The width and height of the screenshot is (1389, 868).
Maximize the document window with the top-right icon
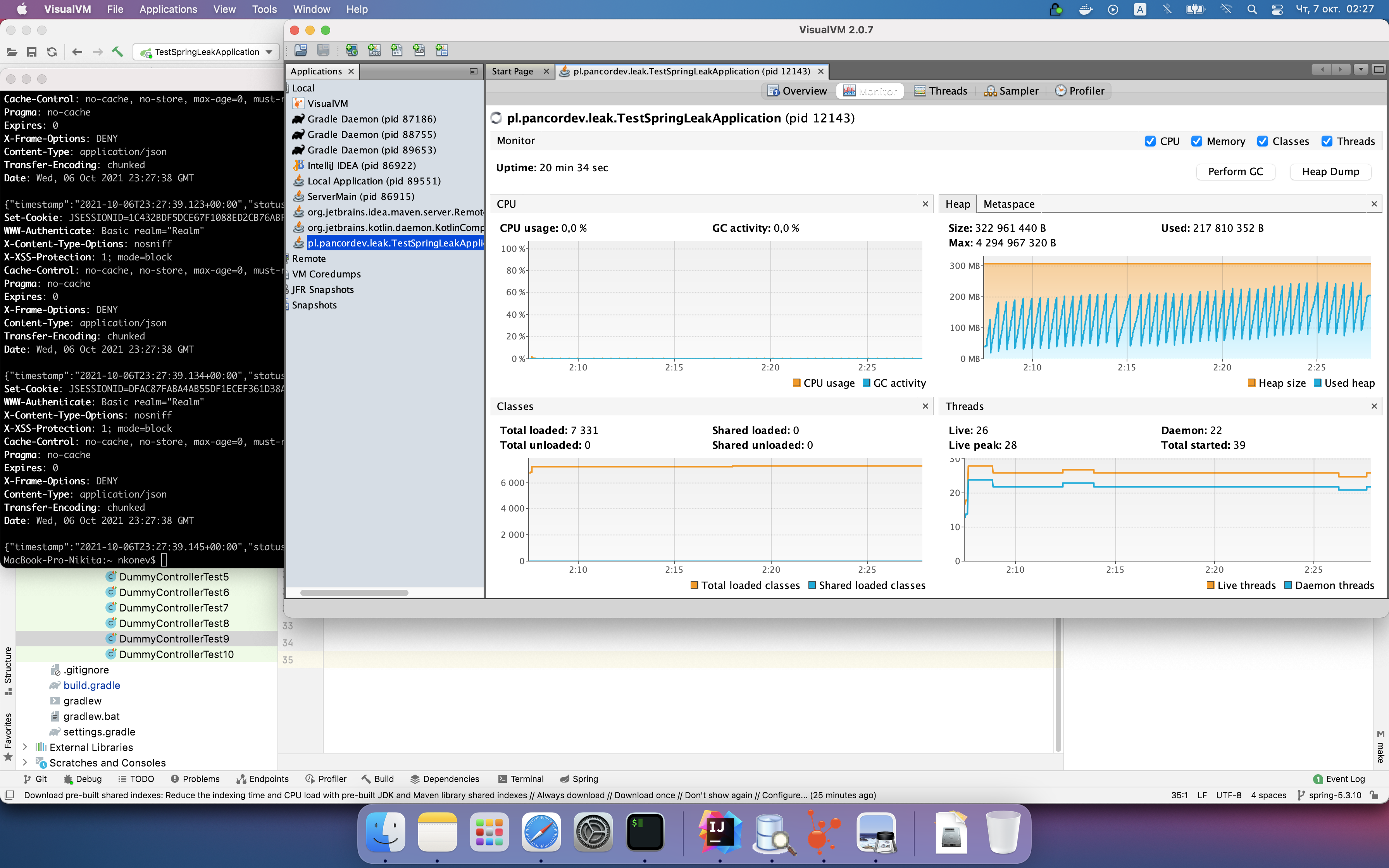click(1379, 69)
